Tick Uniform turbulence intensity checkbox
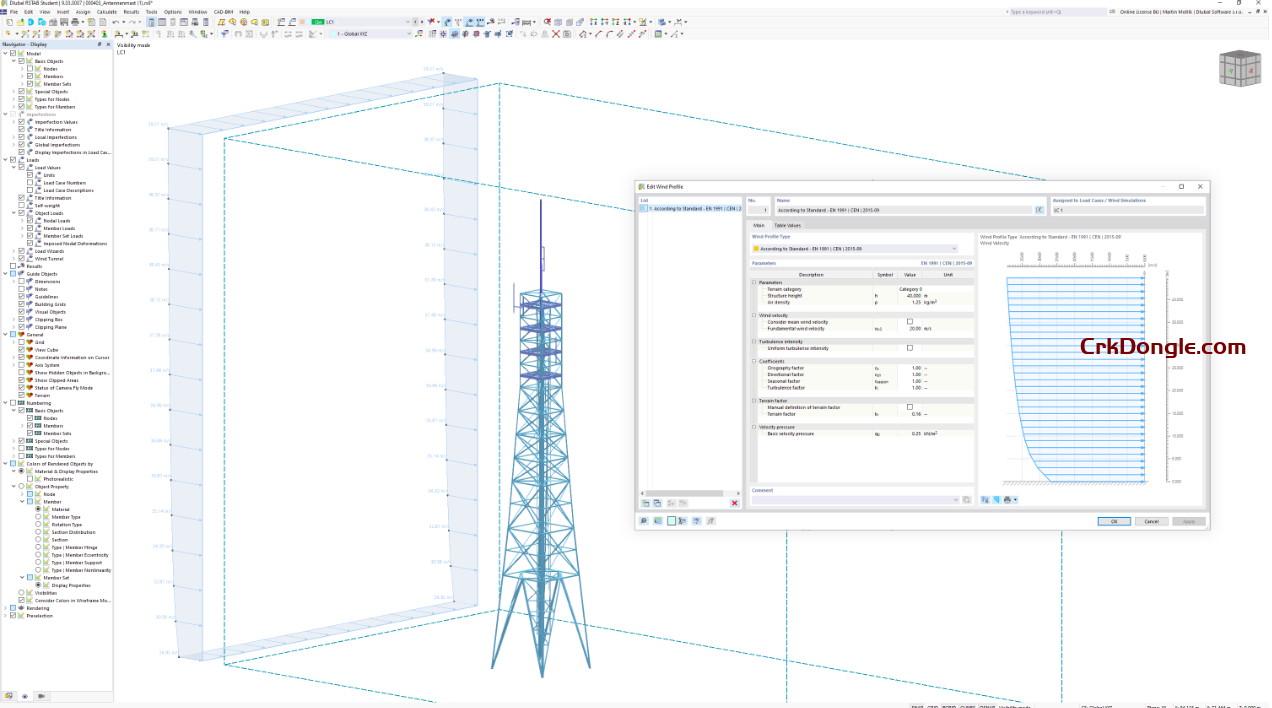 (x=909, y=348)
